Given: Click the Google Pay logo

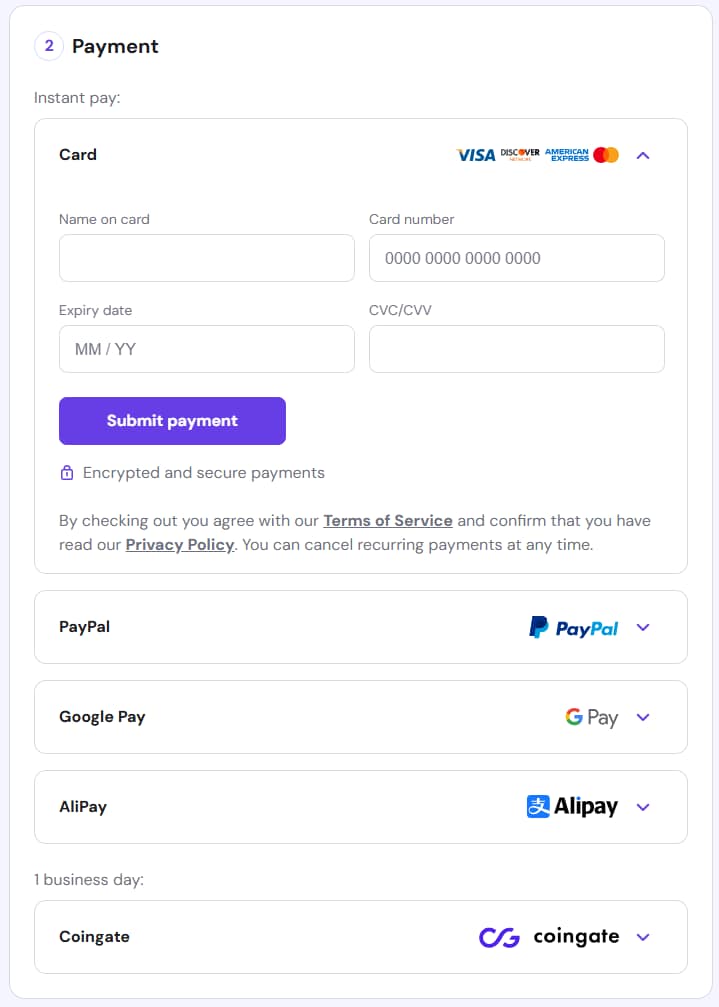Looking at the screenshot, I should coord(589,717).
